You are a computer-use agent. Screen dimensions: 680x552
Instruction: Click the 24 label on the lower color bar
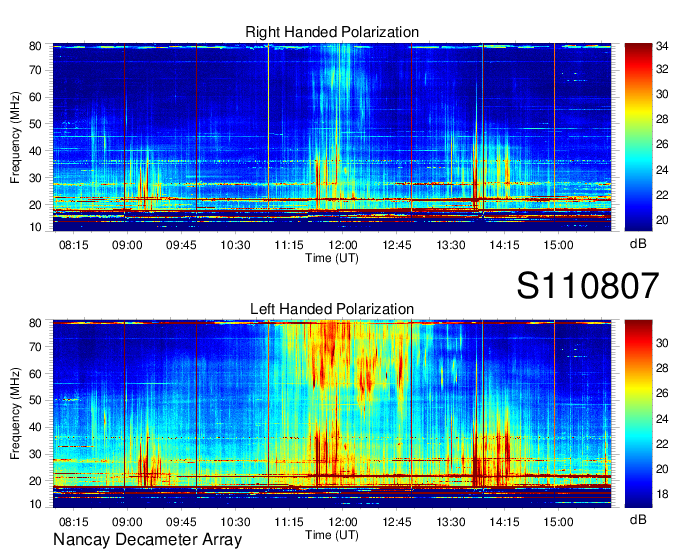662,419
